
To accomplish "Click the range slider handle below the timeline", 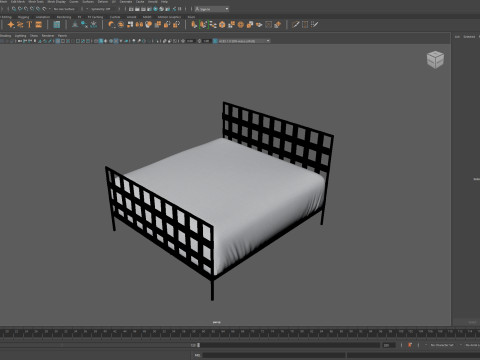I will (x=198, y=345).
